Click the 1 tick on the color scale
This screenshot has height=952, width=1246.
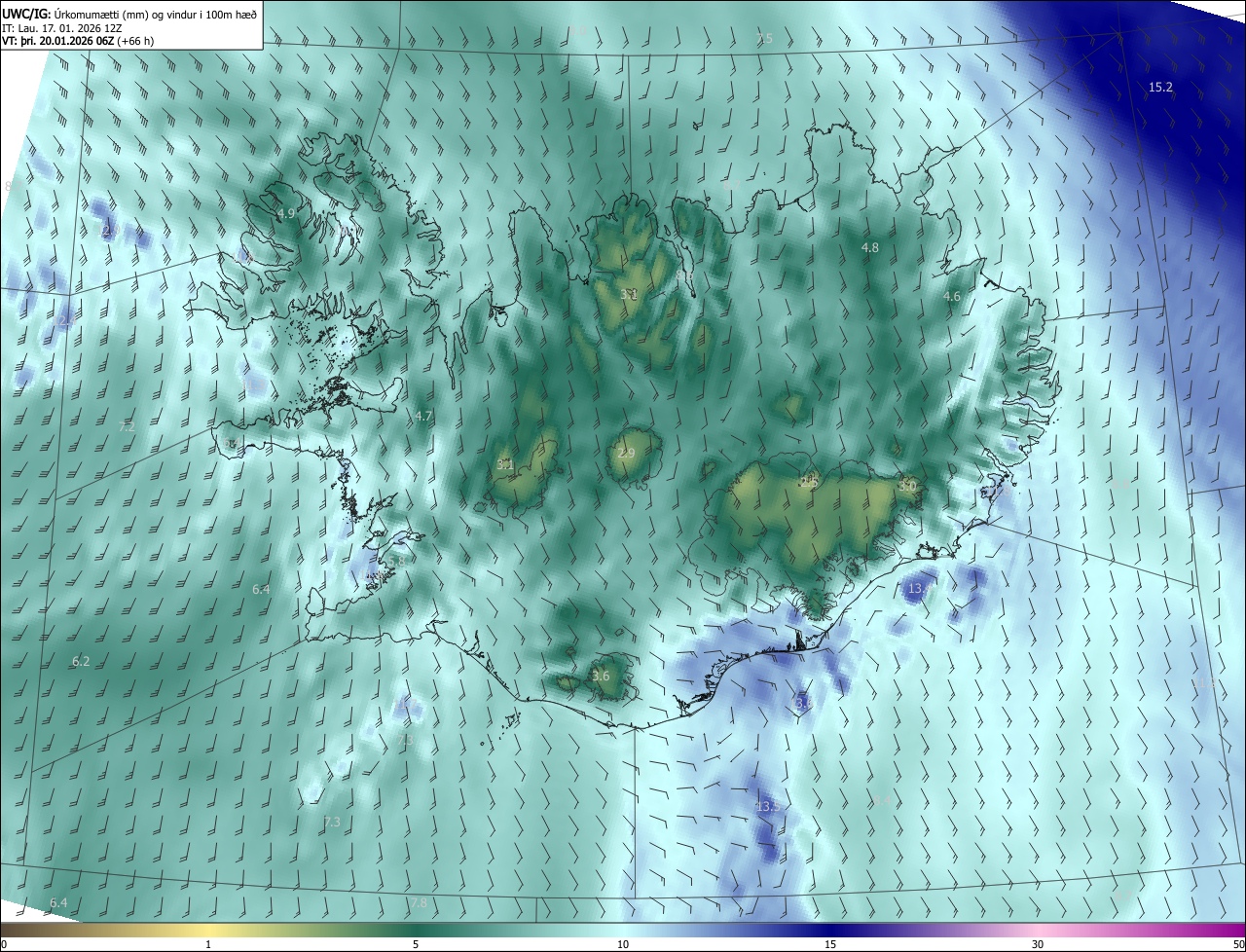pyautogui.click(x=208, y=945)
